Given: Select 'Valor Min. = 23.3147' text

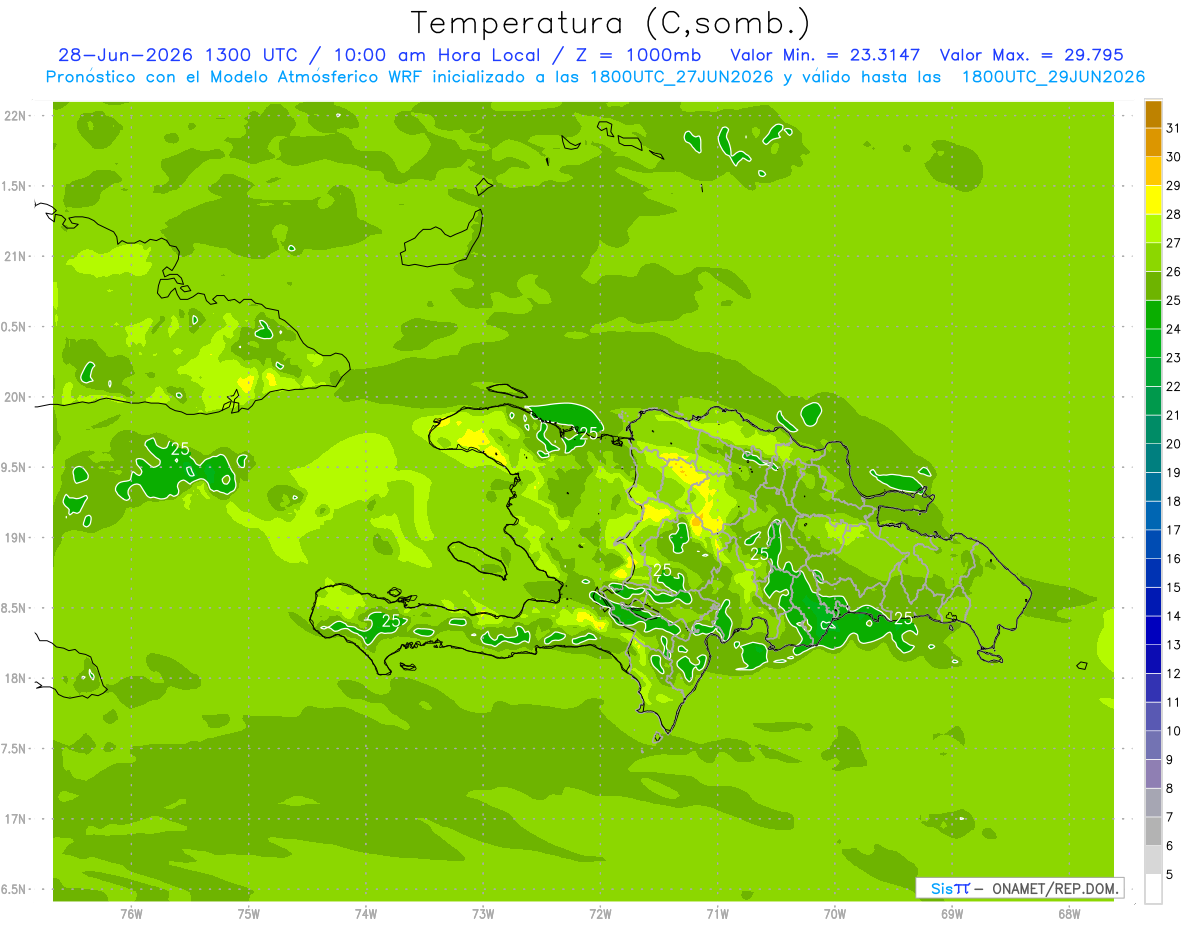Looking at the screenshot, I should (x=826, y=55).
